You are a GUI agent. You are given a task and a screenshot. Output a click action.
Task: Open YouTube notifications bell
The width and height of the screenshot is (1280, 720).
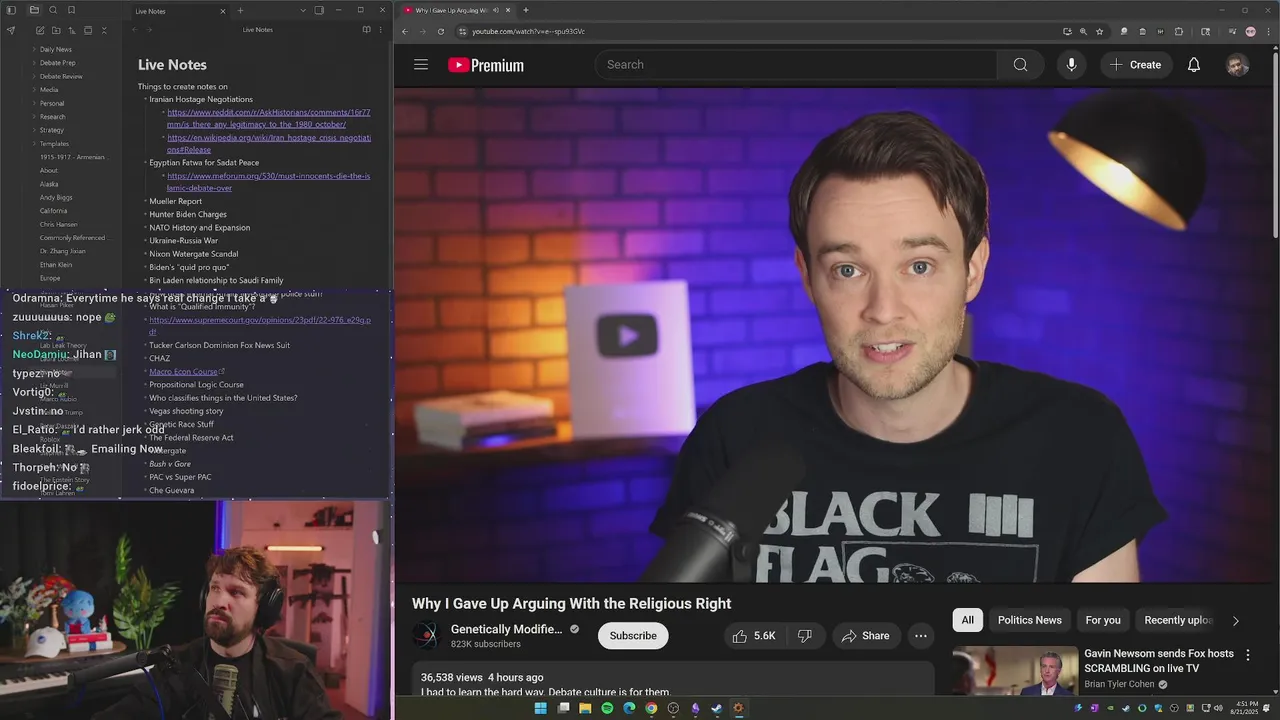1194,65
